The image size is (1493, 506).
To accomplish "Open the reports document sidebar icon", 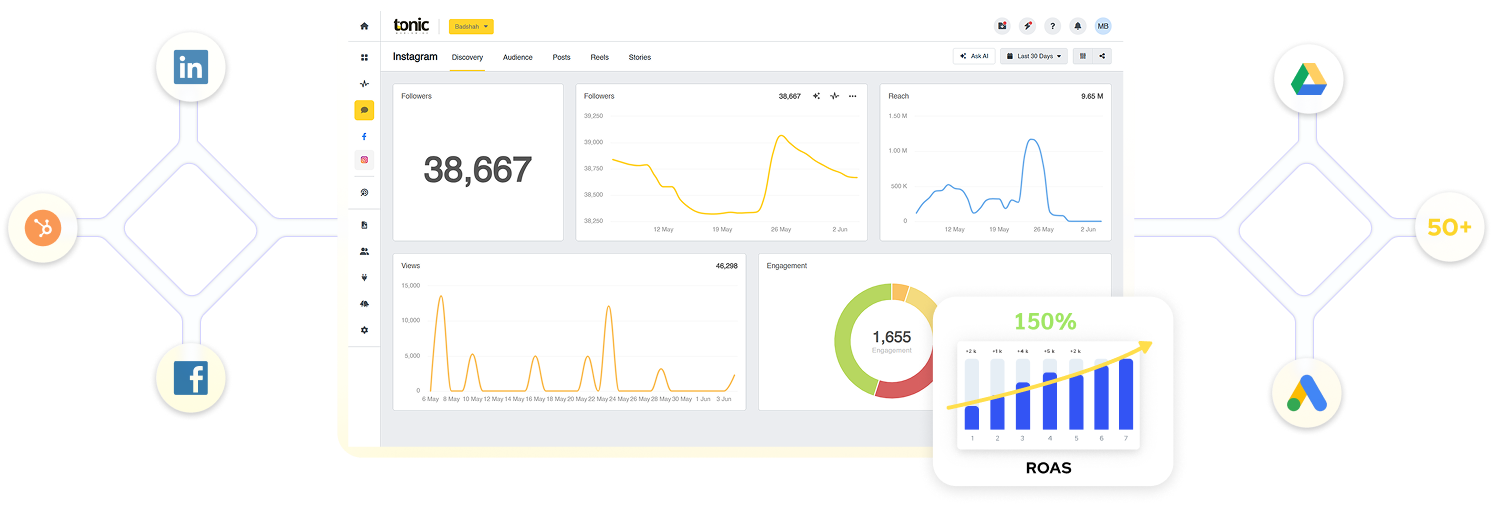I will [364, 225].
